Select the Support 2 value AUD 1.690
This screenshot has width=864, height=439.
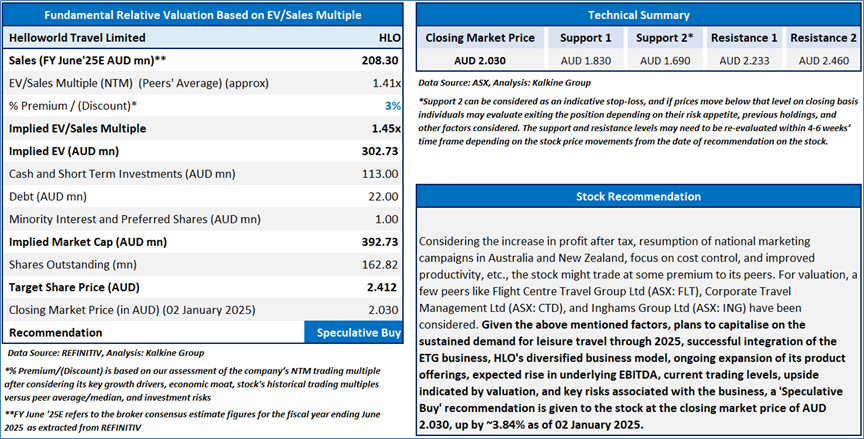[x=665, y=61]
